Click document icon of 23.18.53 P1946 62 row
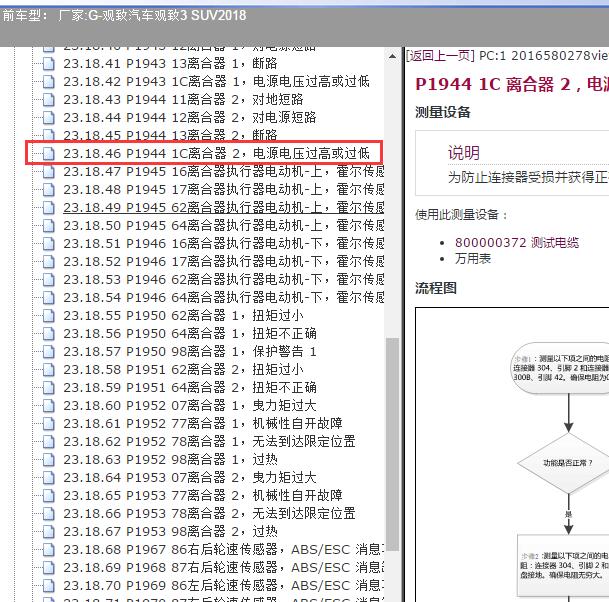 [x=49, y=279]
